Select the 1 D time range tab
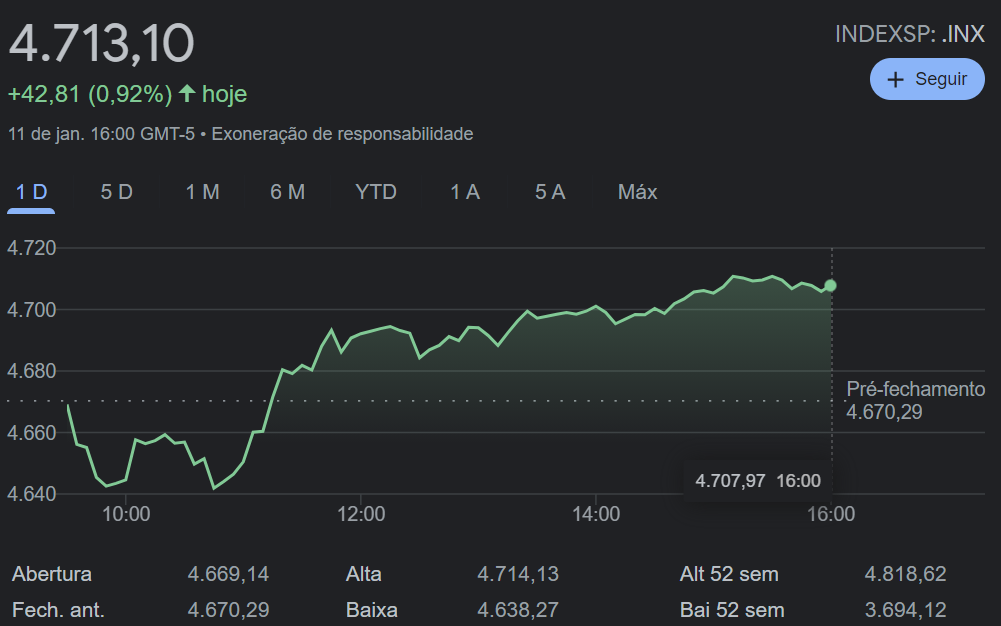Screen dimensions: 1001x626 (31, 192)
